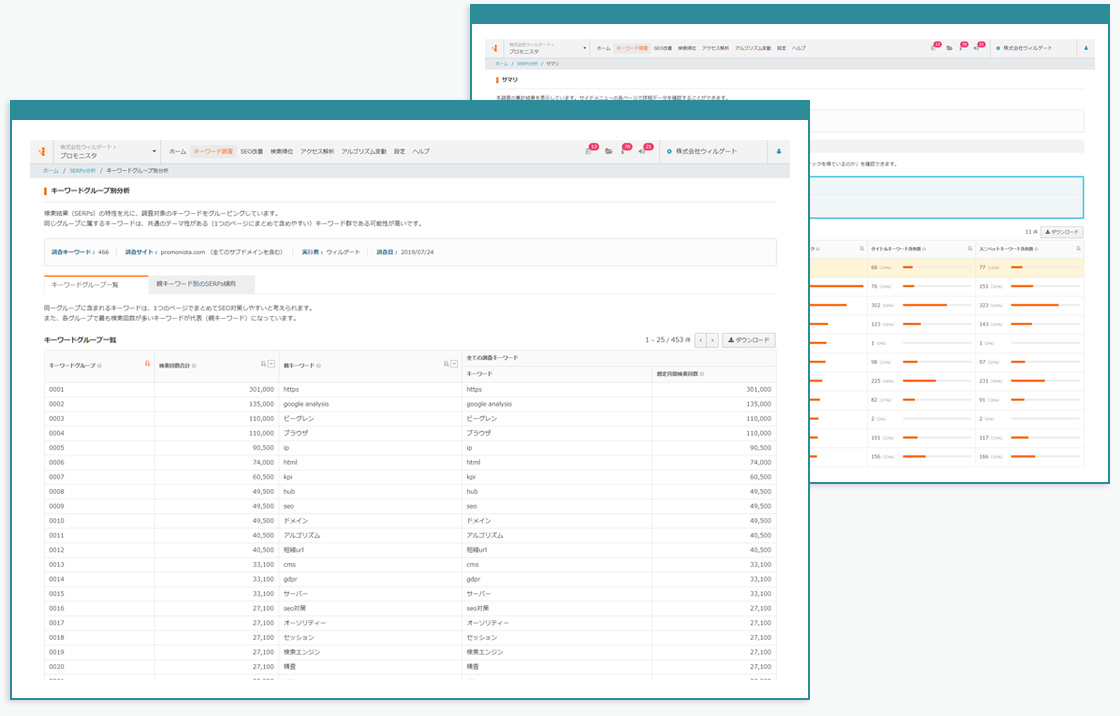This screenshot has height=716, width=1120.
Task: Open filter dropdown for 親キーワード column
Action: (454, 364)
